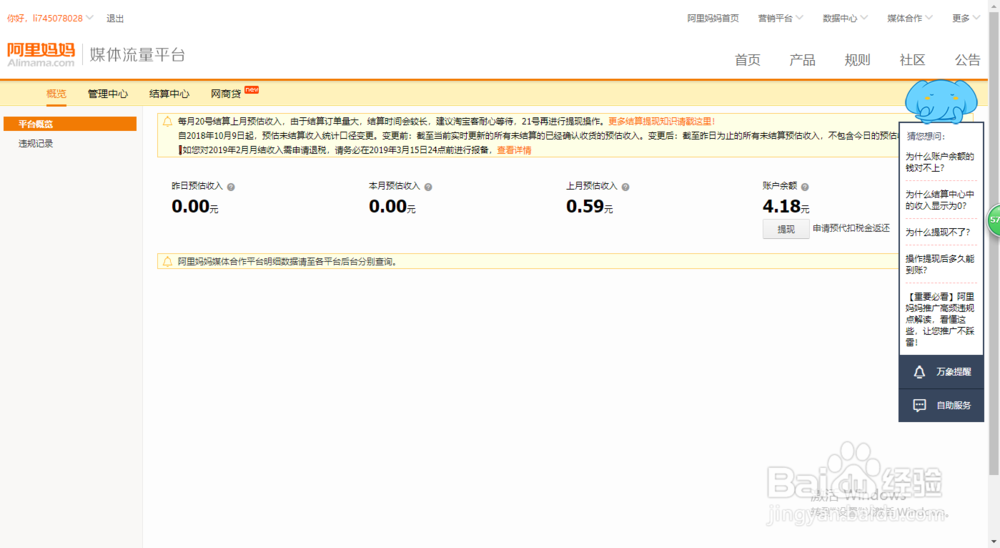Click the 万象提醒 button
The width and height of the screenshot is (1000, 548).
click(x=941, y=372)
